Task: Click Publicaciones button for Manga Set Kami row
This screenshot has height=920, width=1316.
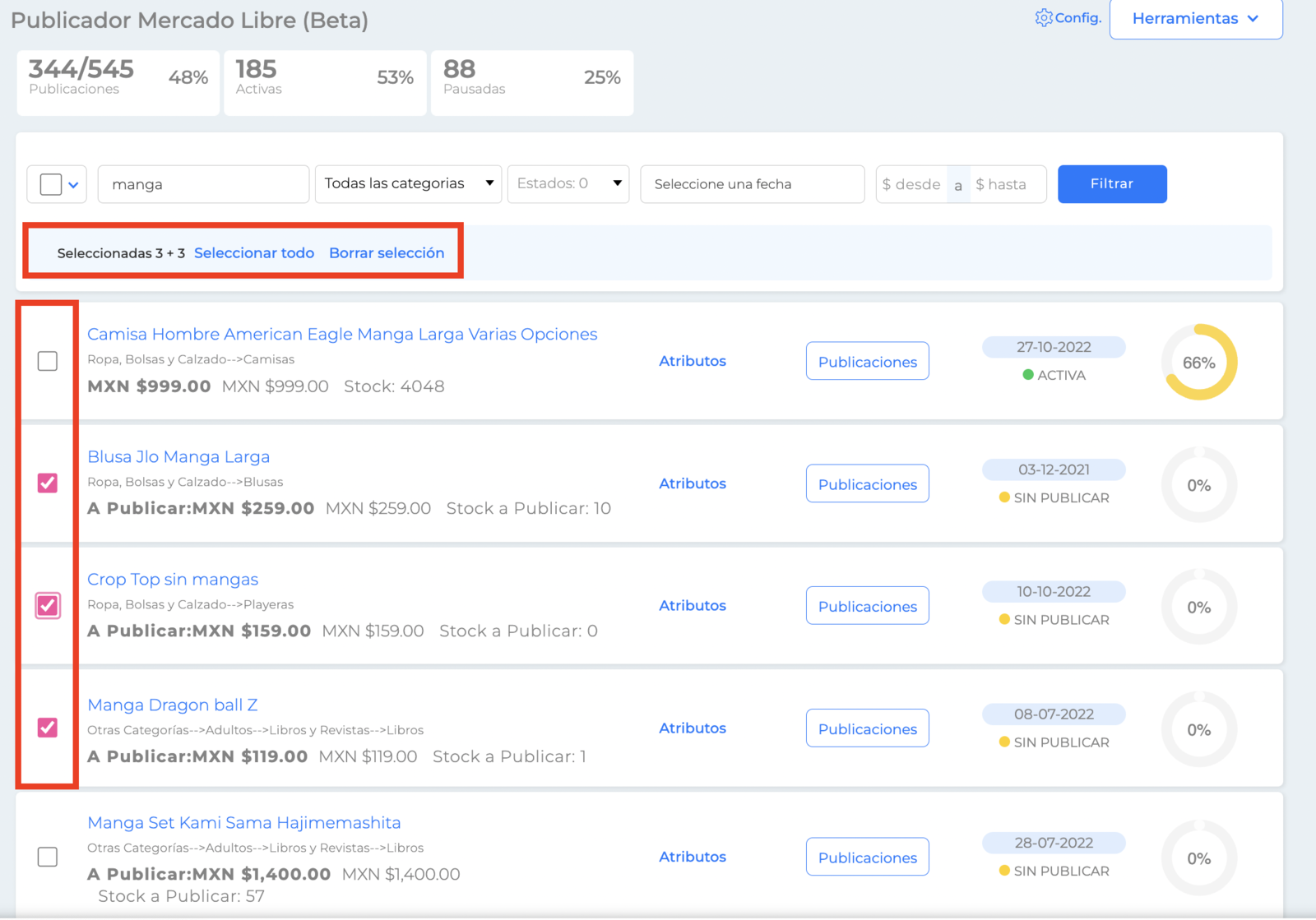Action: (868, 857)
